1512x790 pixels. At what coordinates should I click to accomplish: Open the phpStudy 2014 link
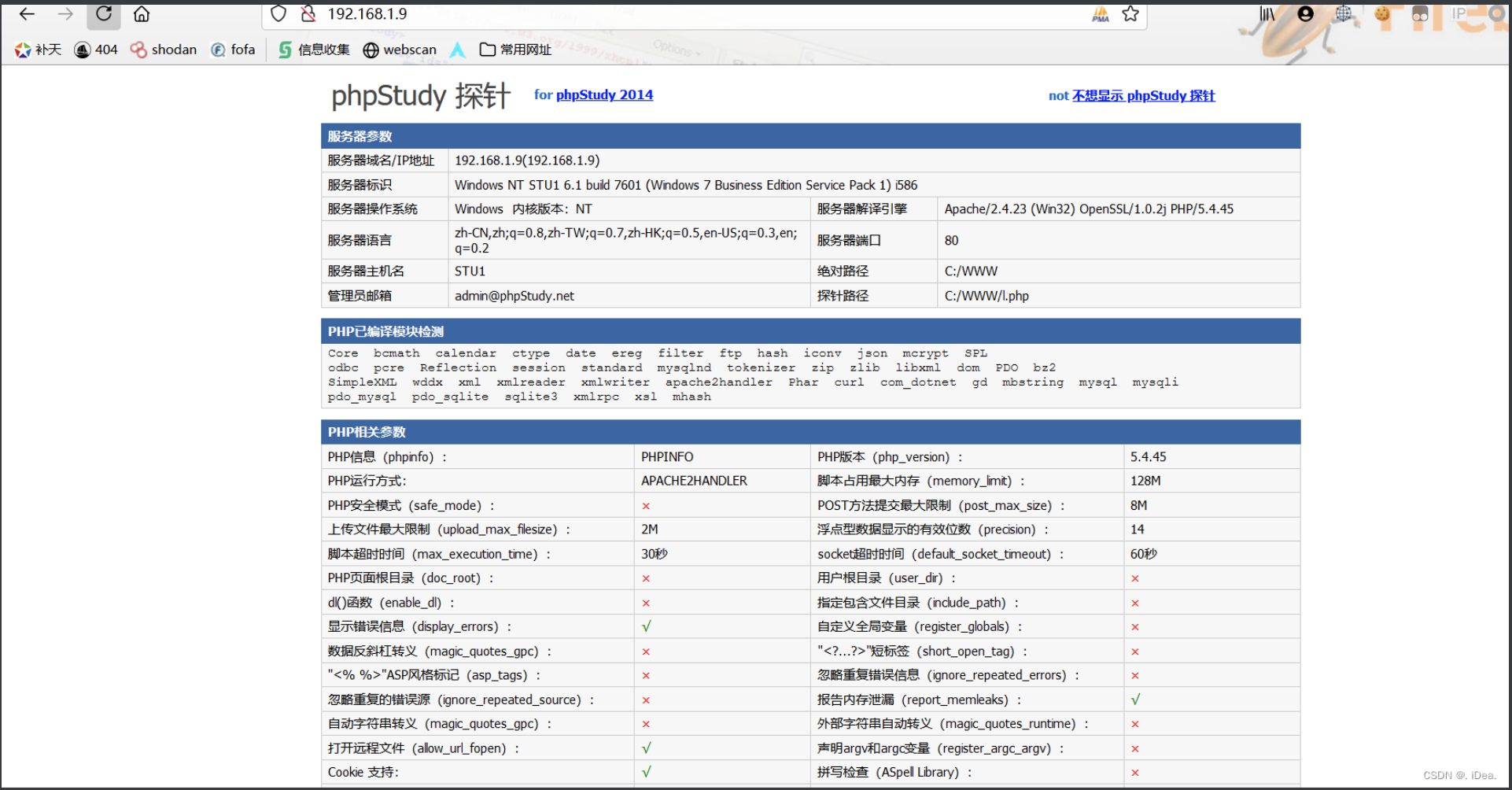point(604,95)
